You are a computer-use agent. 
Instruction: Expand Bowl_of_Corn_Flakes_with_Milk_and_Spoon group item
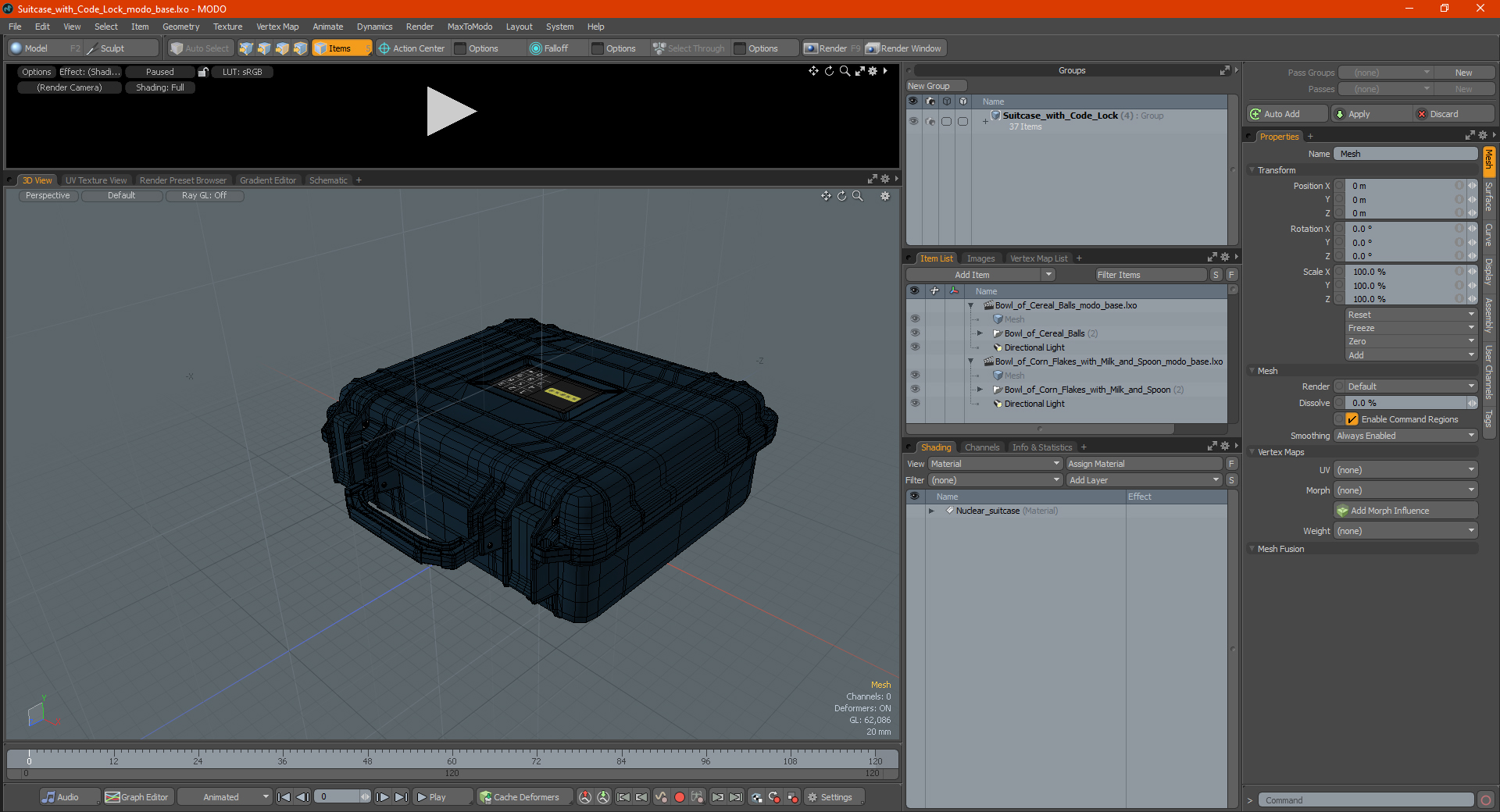tap(980, 390)
